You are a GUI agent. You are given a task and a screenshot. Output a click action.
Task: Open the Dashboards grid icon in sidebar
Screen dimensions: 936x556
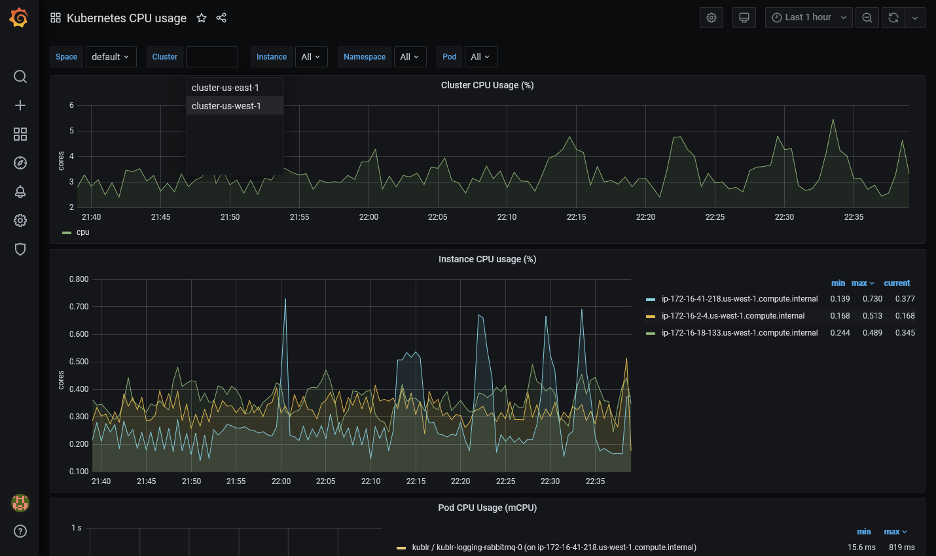click(x=20, y=134)
